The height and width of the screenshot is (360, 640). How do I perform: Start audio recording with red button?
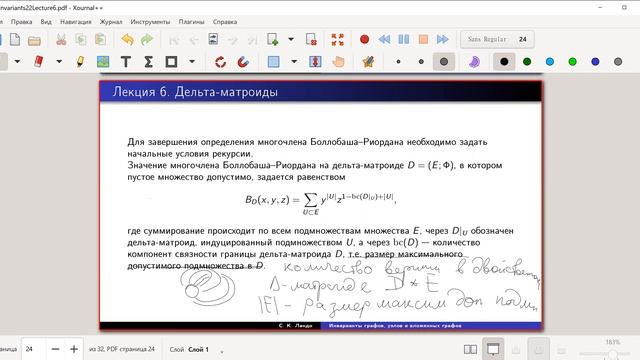coord(364,39)
